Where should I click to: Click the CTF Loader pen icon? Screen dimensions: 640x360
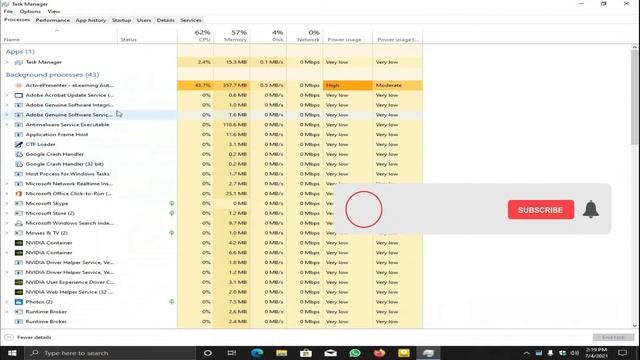(x=18, y=144)
